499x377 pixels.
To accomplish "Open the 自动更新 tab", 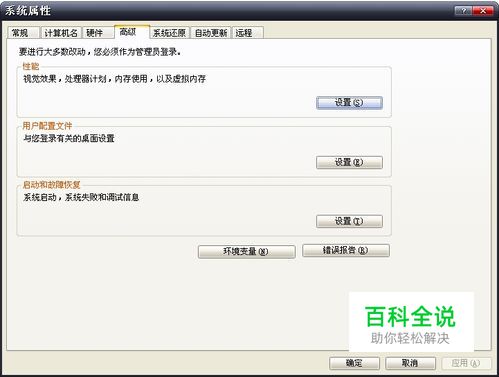I will point(211,33).
